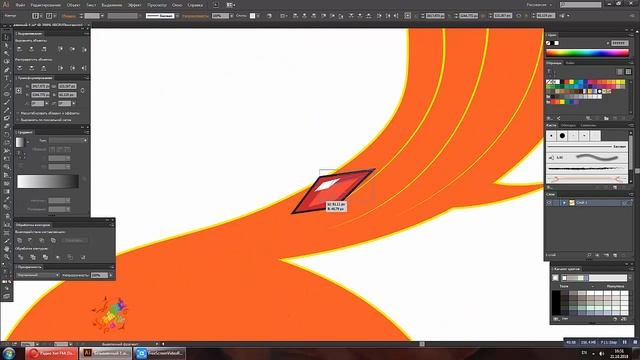
Task: Expand the layer sublayers arrow
Action: [564, 202]
